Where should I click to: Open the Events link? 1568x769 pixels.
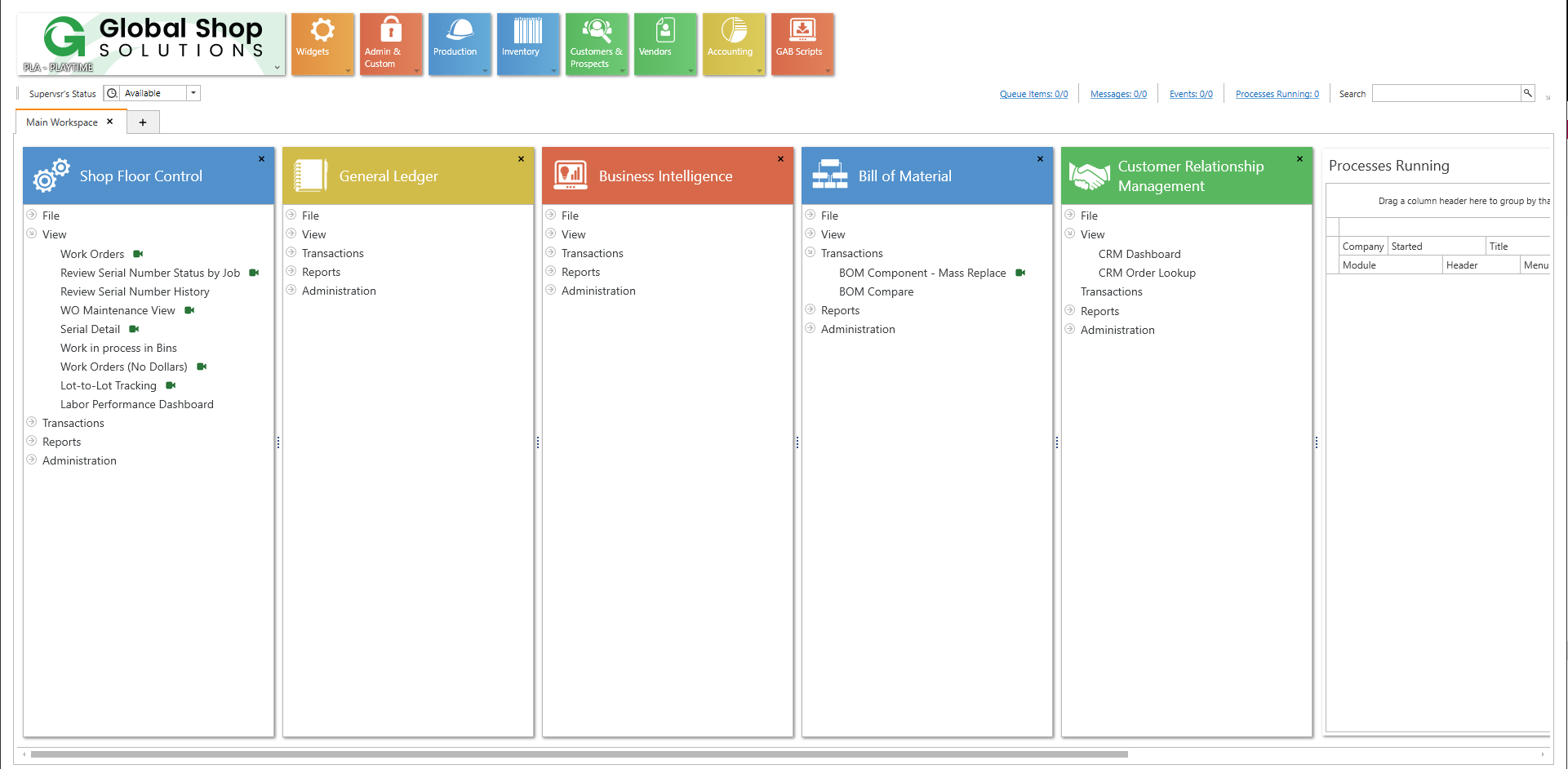pos(1191,94)
